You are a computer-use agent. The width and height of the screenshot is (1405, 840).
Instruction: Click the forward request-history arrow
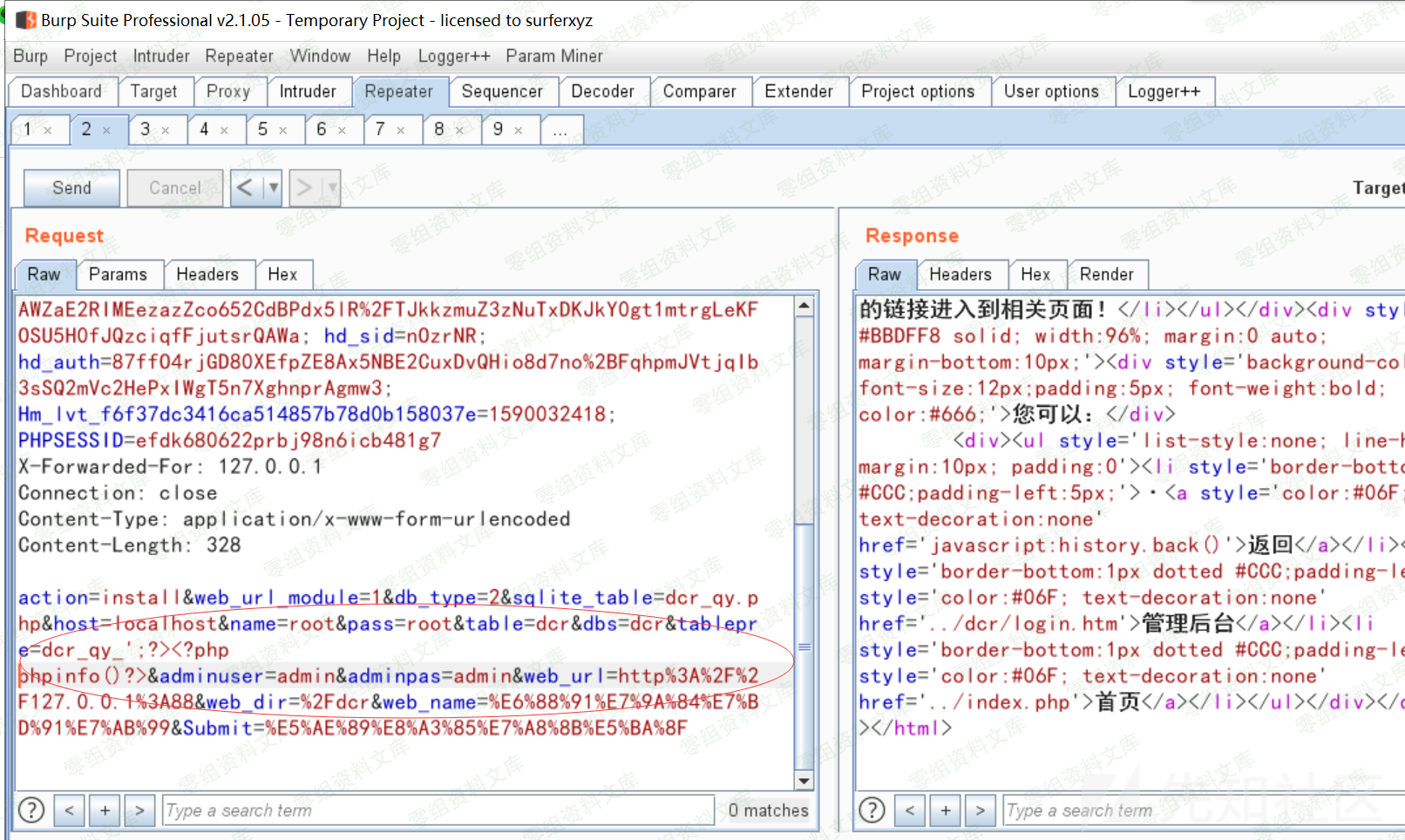pos(304,186)
